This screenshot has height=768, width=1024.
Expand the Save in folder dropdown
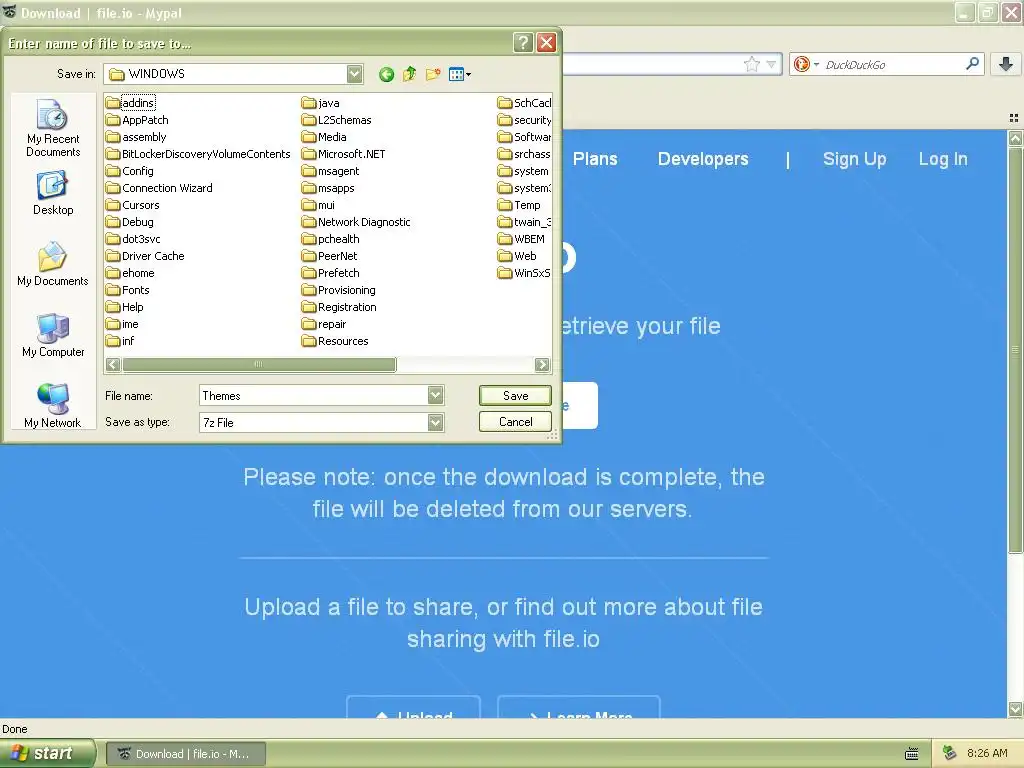coord(355,74)
